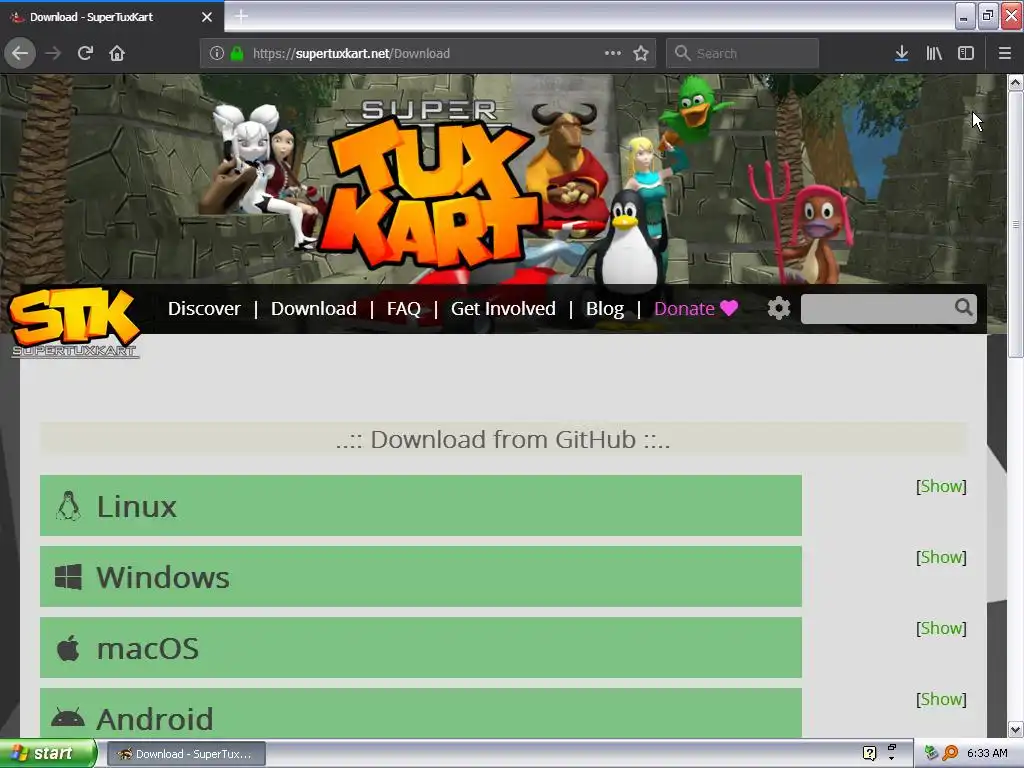Screen dimensions: 1024x768
Task: Bookmark this page with the star icon
Action: 641,53
